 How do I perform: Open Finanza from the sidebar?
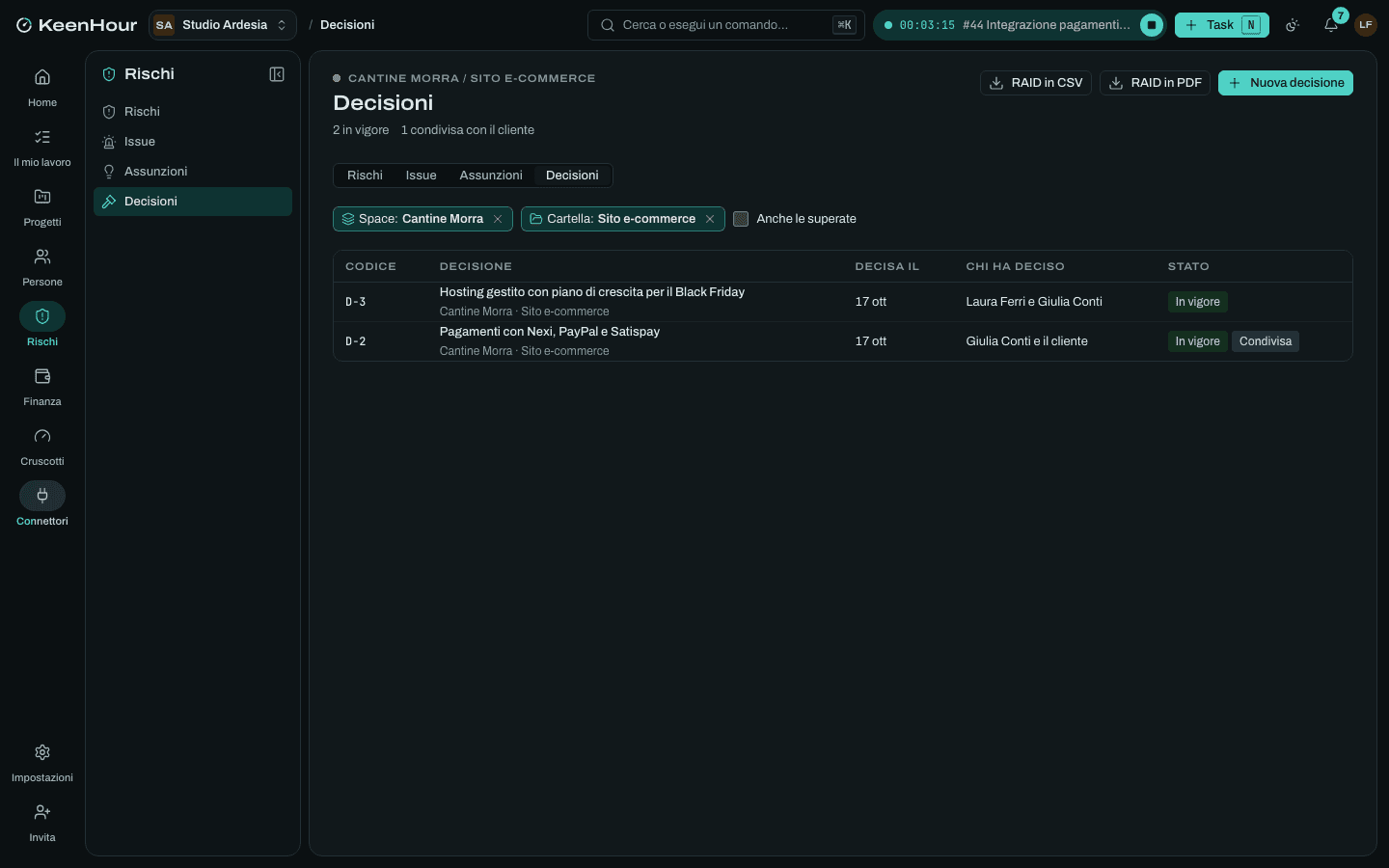[42, 387]
